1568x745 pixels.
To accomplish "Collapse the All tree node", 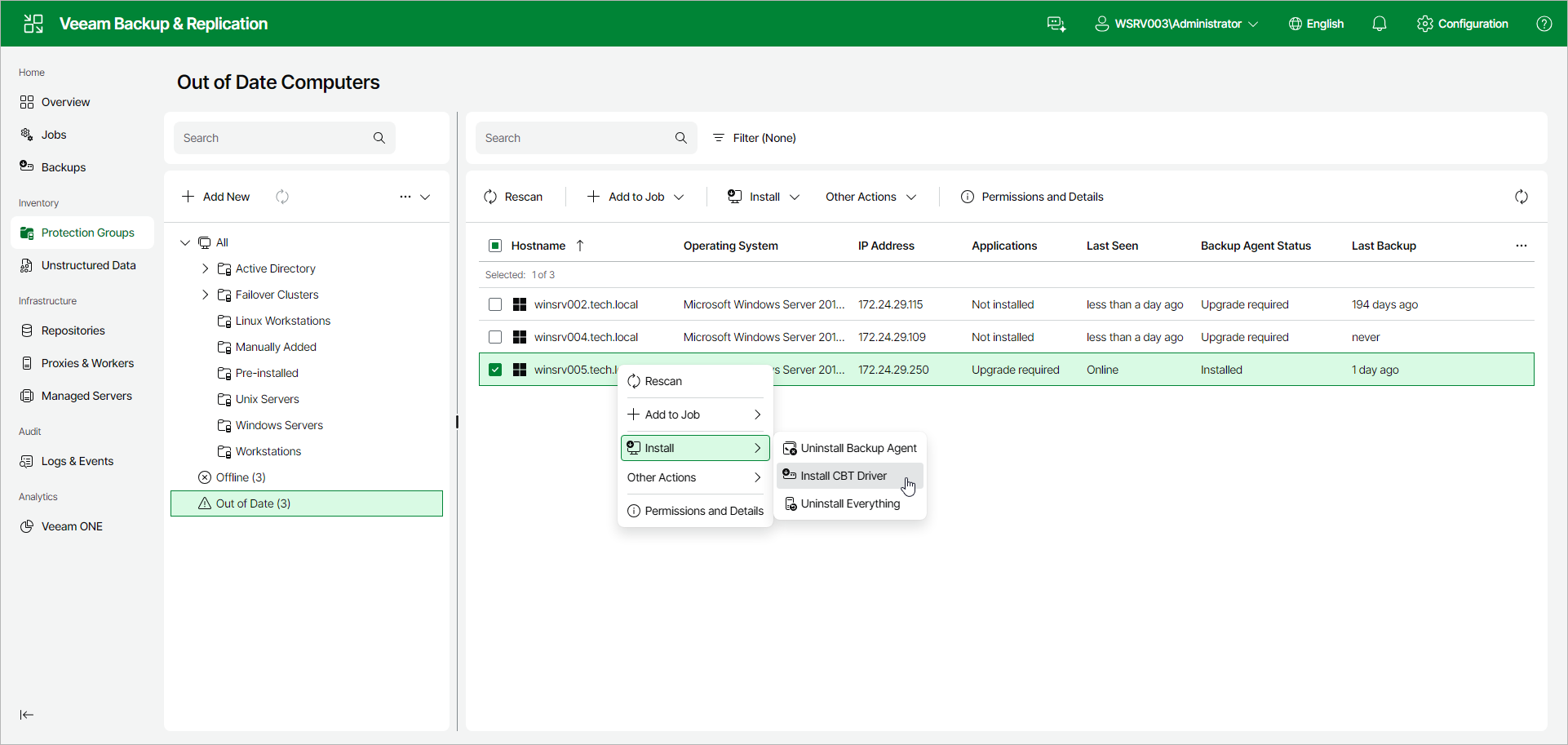I will pyautogui.click(x=185, y=242).
